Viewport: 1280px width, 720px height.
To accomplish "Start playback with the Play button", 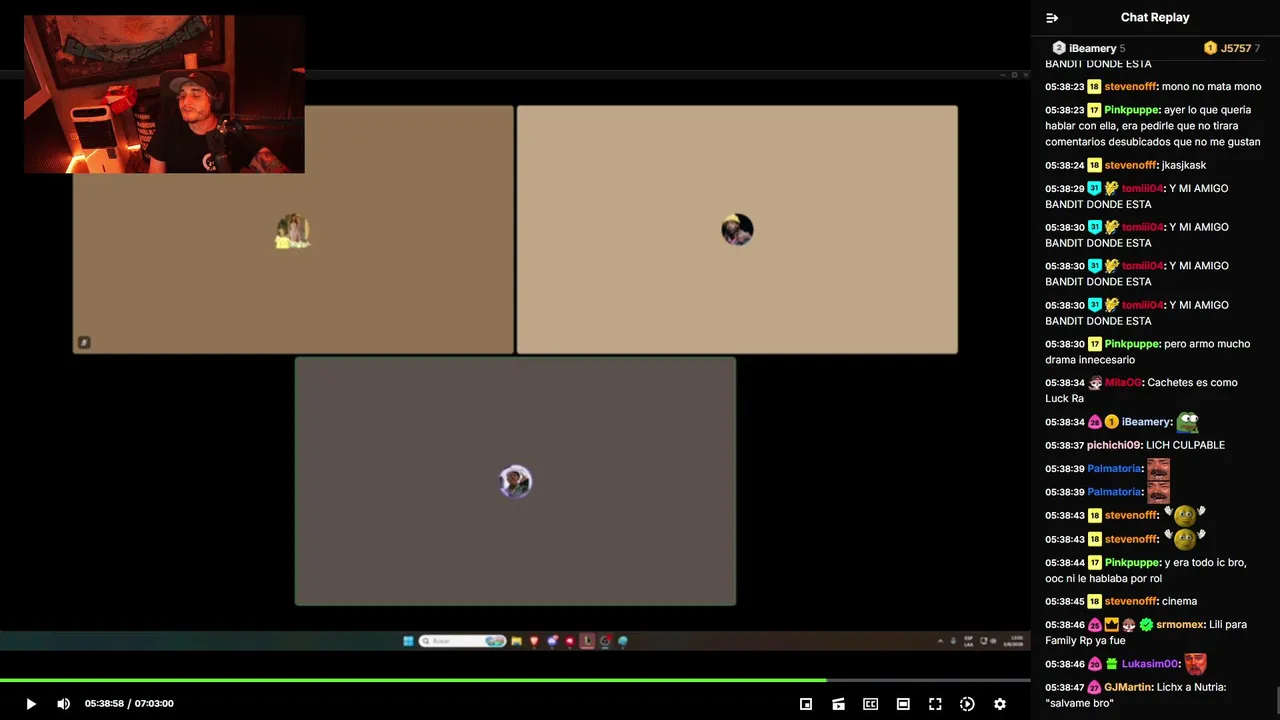I will tap(30, 704).
